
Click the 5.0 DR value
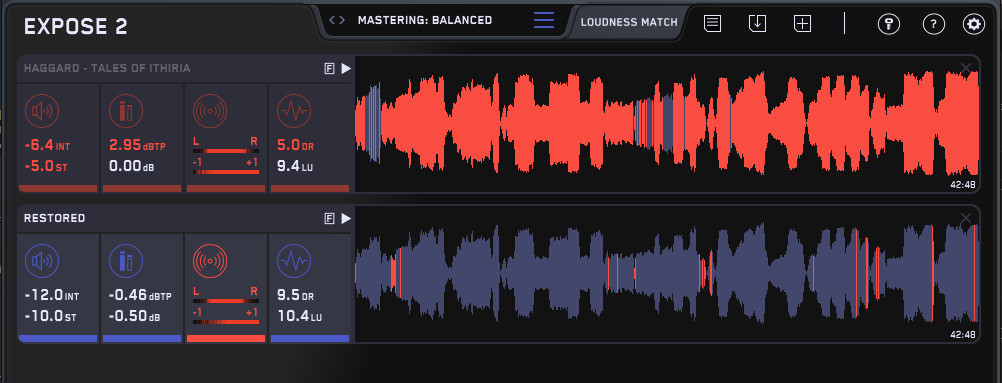[294, 145]
